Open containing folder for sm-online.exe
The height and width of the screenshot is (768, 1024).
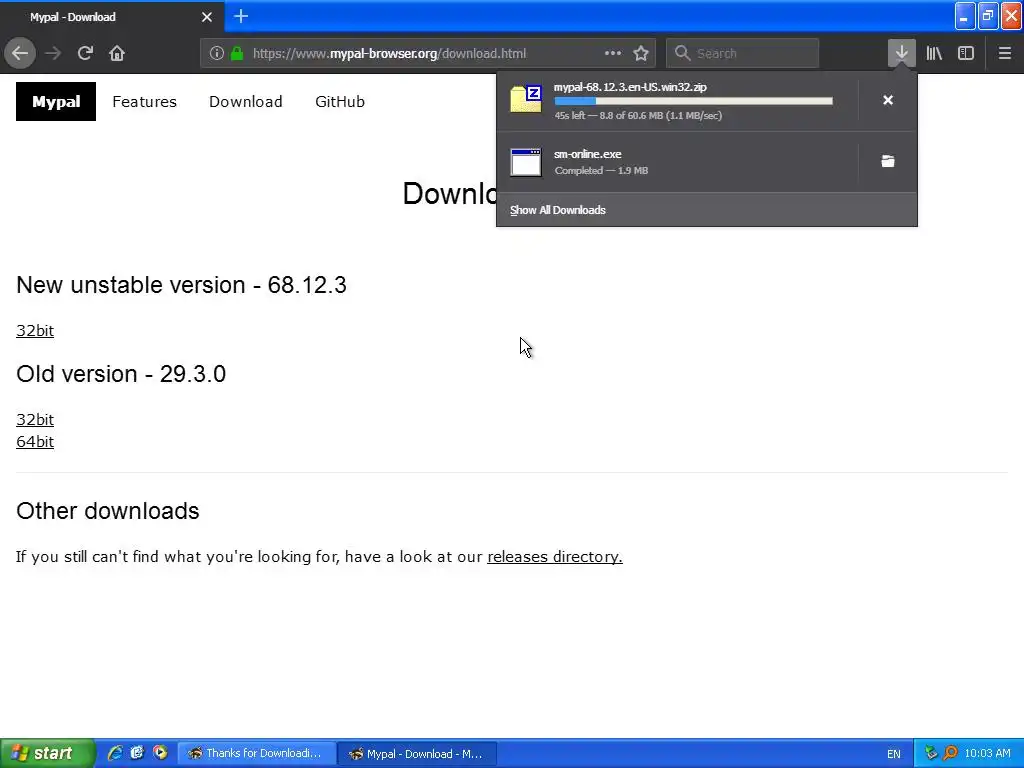[888, 161]
